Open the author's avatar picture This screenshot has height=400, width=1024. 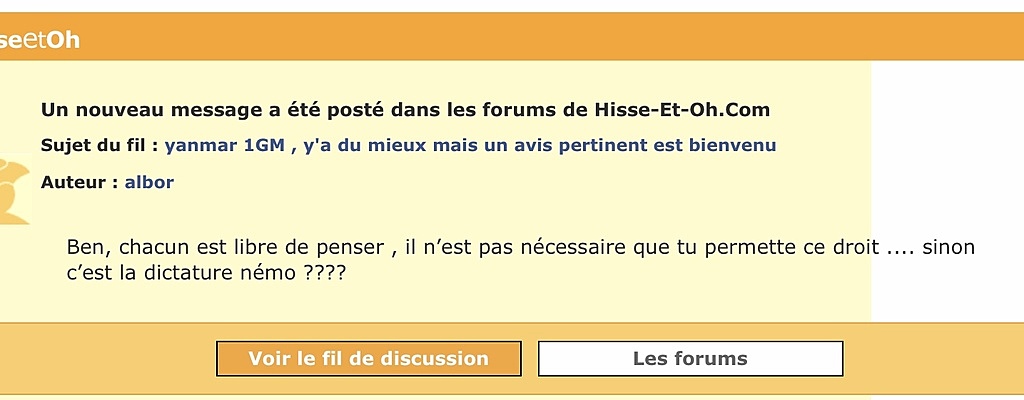(15, 190)
